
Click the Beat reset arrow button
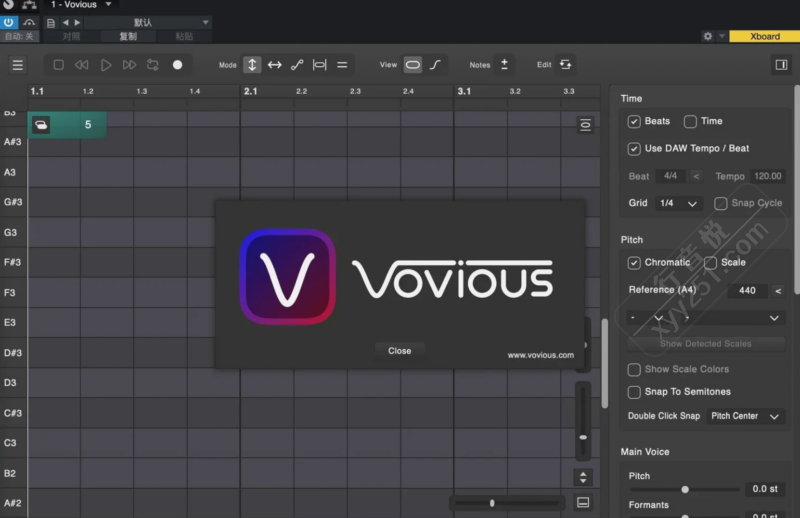696,177
